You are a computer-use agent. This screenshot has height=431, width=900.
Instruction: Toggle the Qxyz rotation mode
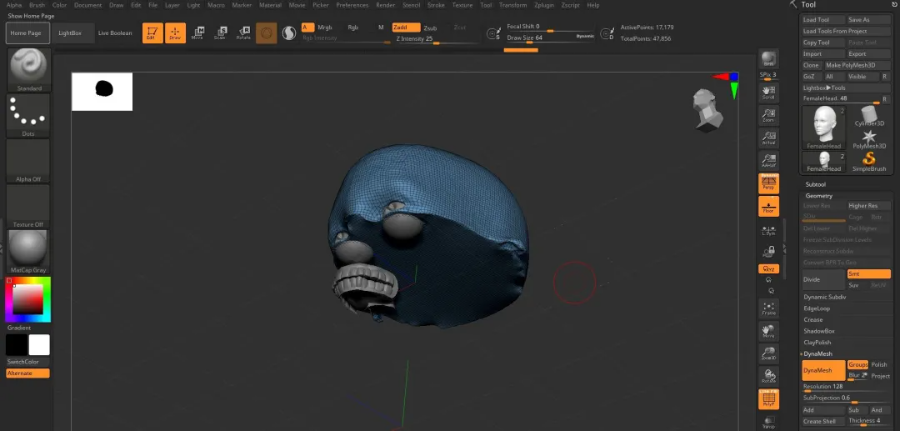pyautogui.click(x=768, y=269)
